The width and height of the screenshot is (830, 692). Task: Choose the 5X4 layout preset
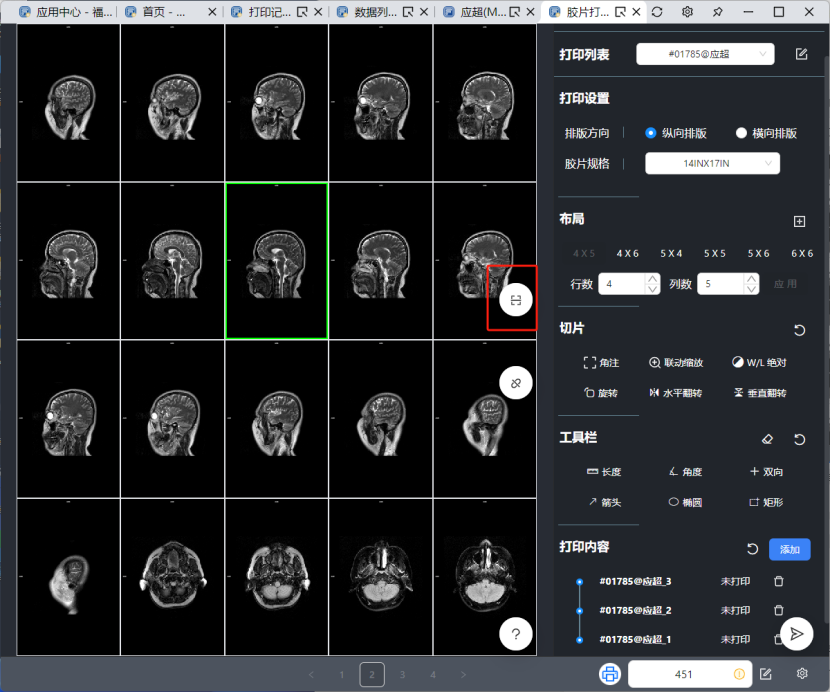coord(670,254)
